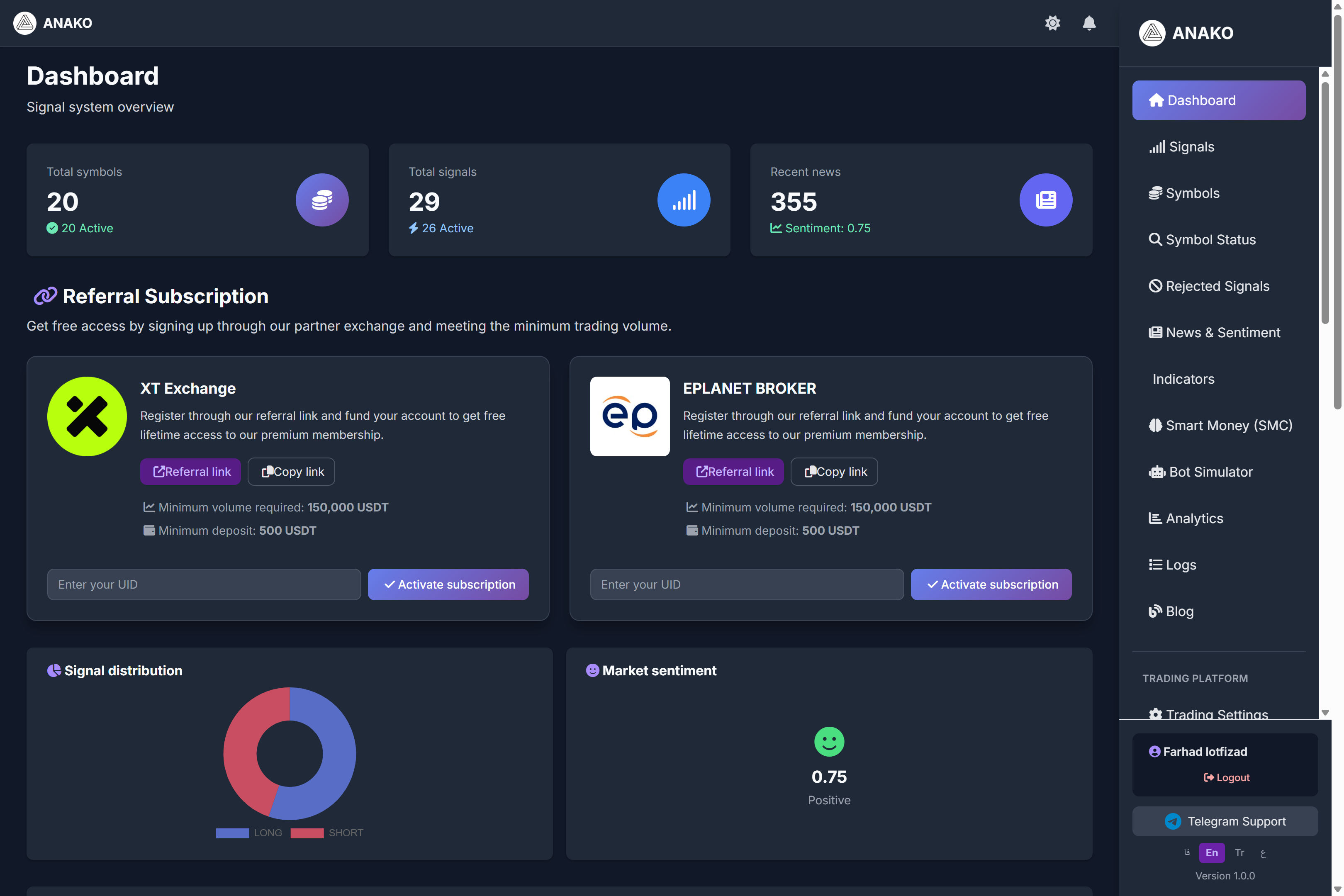Click the signal bars icon on Total signals card
Image resolution: width=1344 pixels, height=896 pixels.
(x=684, y=200)
